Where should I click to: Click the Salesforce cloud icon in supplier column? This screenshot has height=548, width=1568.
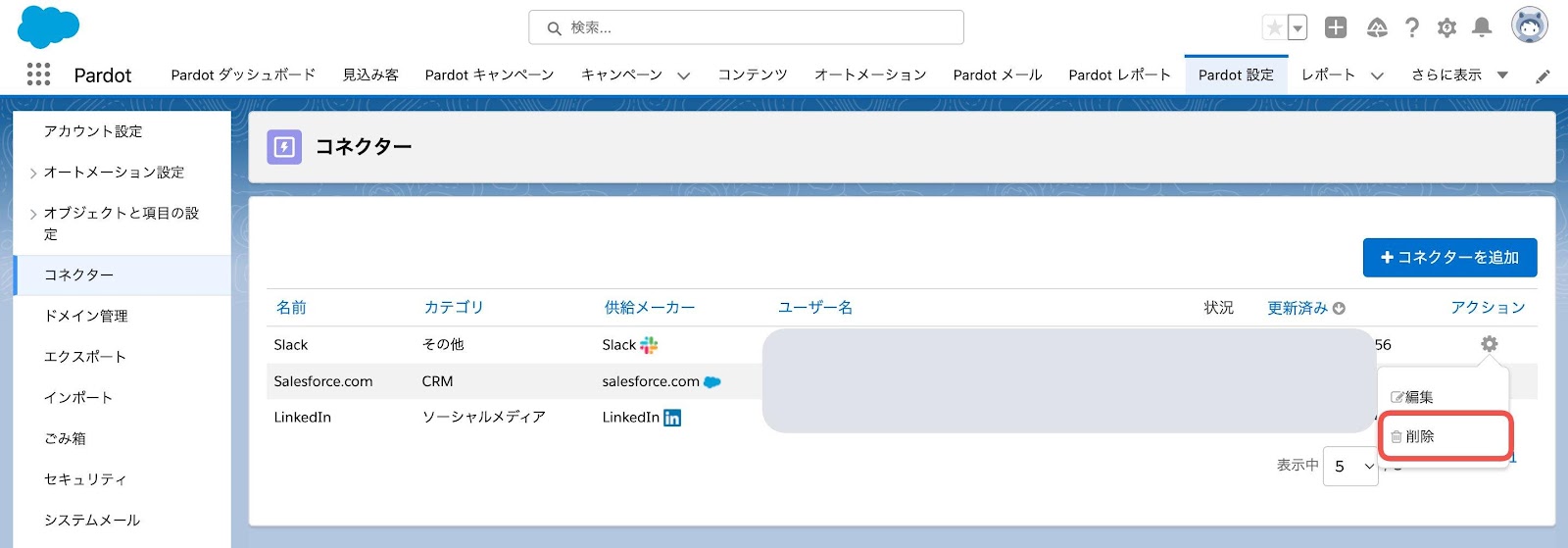pyautogui.click(x=712, y=381)
